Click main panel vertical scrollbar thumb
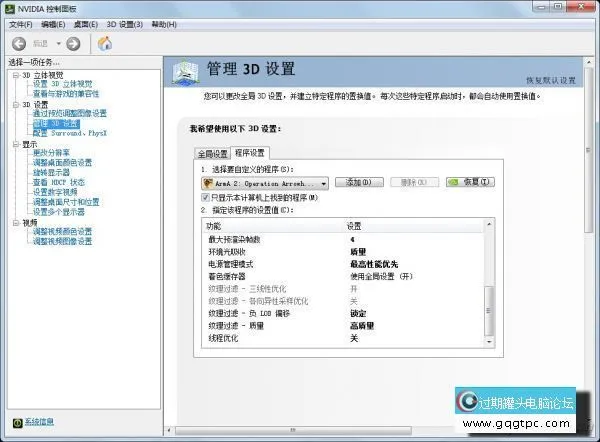600x442 pixels. point(589,150)
